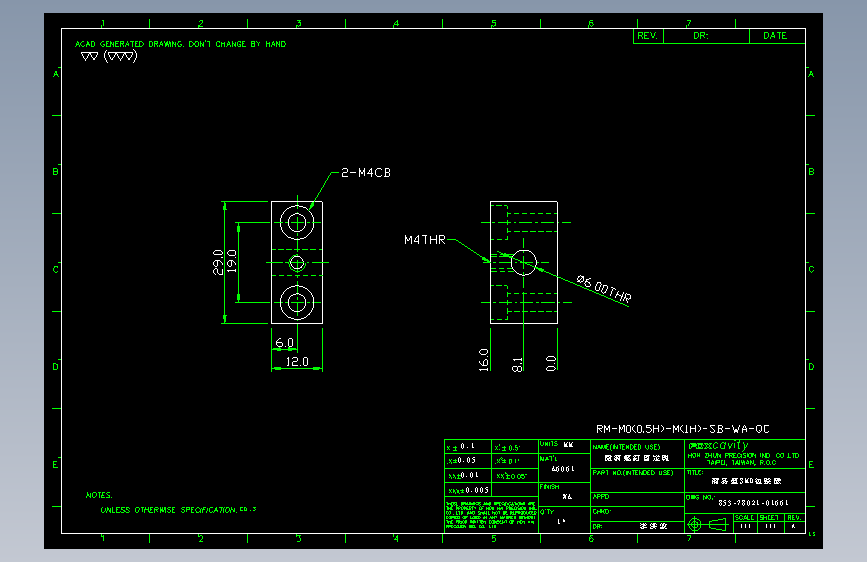Click the DATE header in the revision block
Image resolution: width=867 pixels, height=562 pixels.
tap(777, 36)
